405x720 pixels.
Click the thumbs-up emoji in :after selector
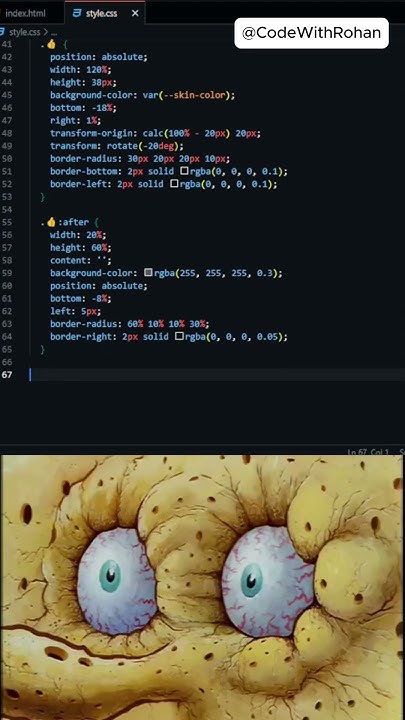point(51,222)
